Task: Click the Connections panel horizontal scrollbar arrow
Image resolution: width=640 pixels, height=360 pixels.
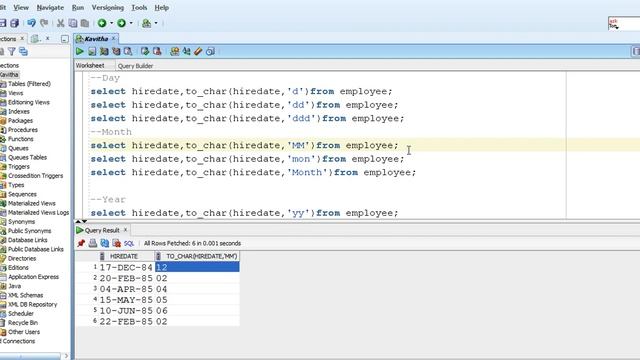Action: pos(66,356)
